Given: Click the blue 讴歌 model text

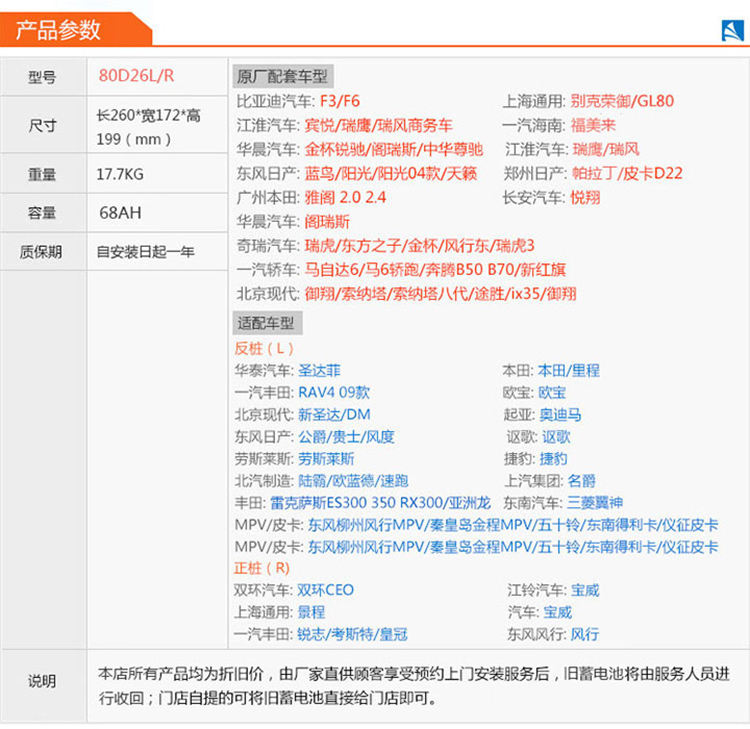Looking at the screenshot, I should coord(557,436).
